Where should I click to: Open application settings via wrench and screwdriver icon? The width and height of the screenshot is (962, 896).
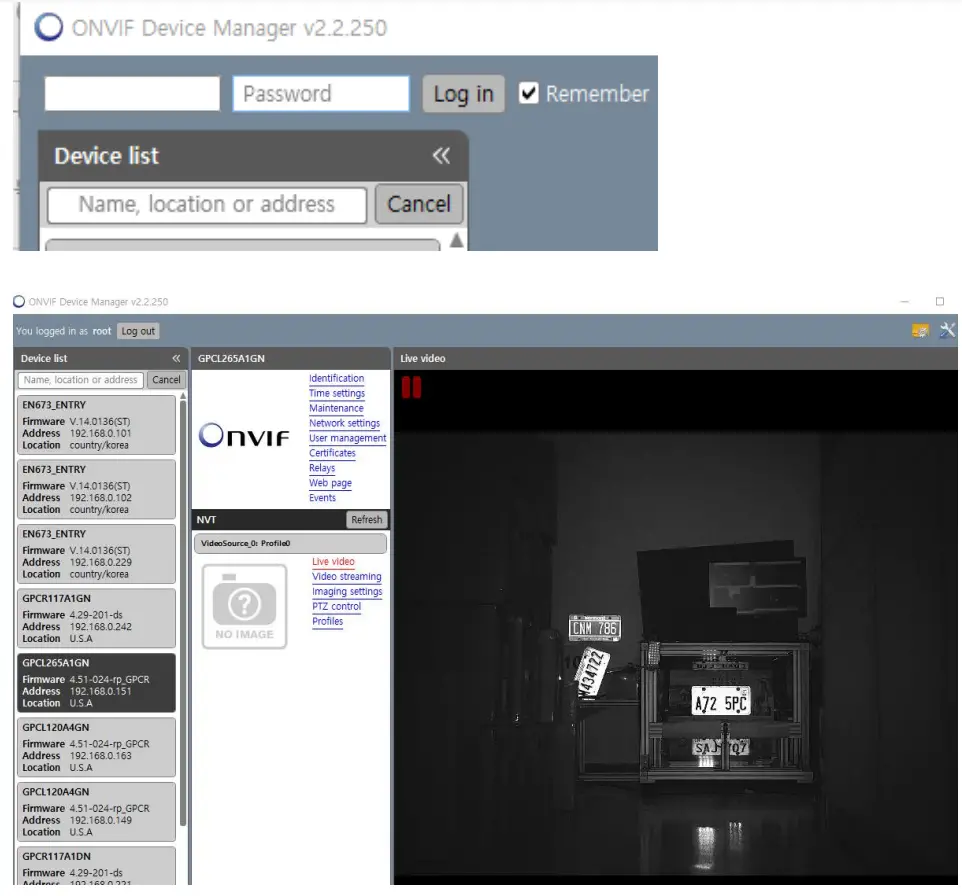[948, 330]
